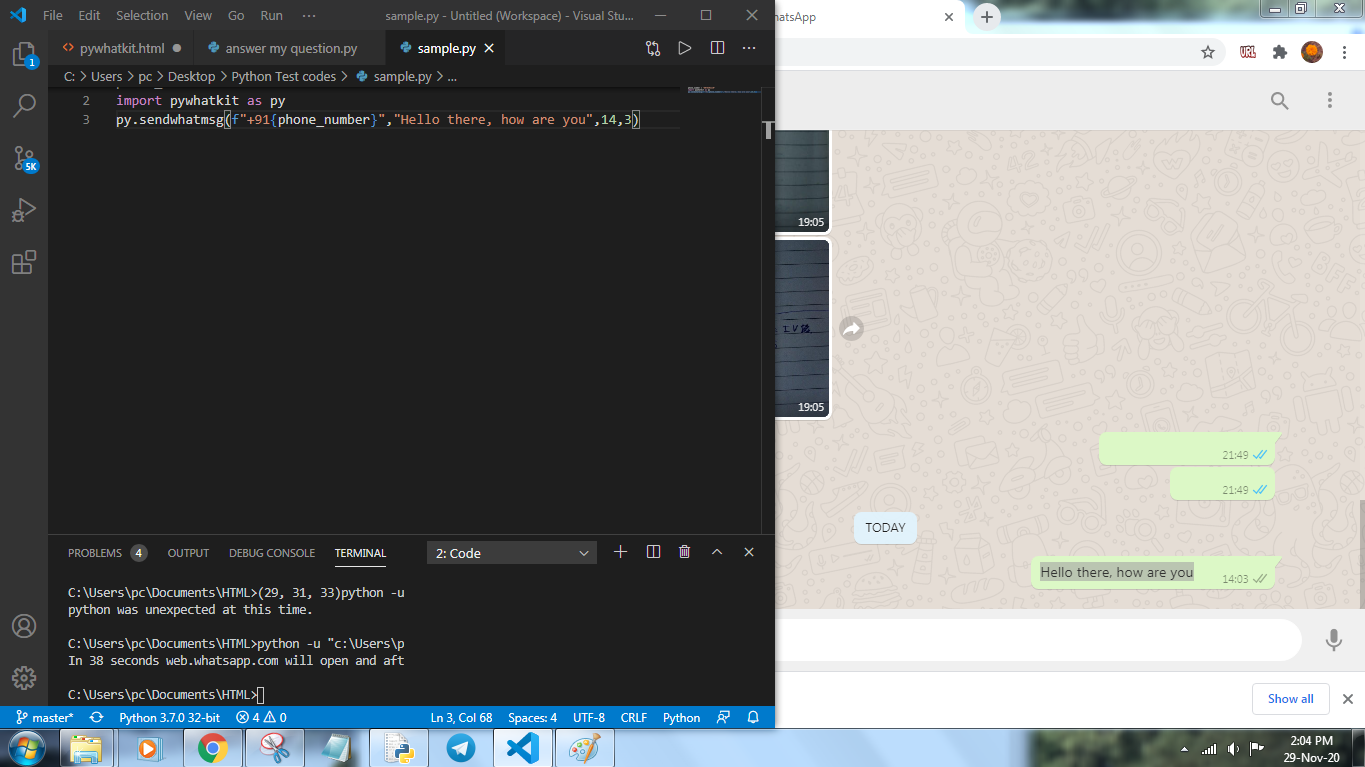Close the terminal panel
The width and height of the screenshot is (1365, 767).
[749, 552]
